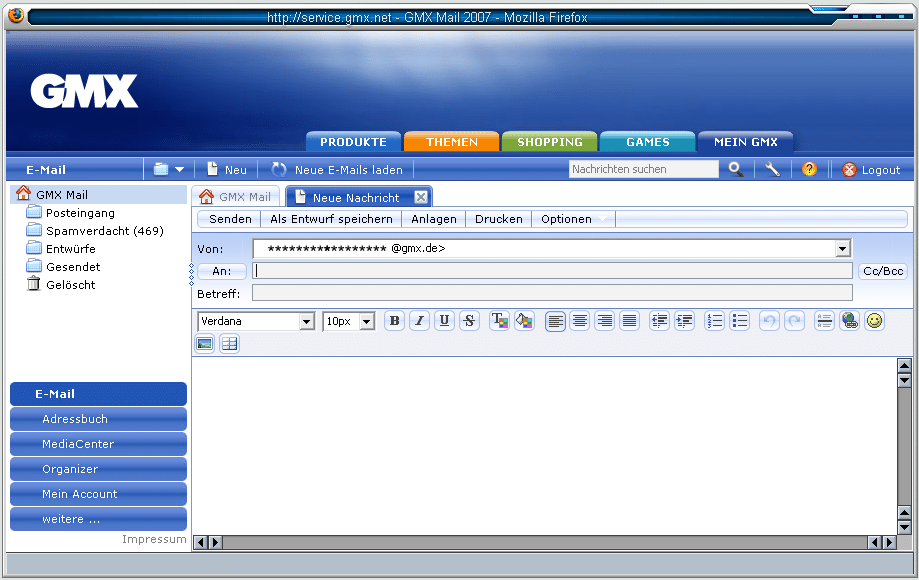Open help via the question mark icon
This screenshot has width=919, height=580.
[809, 169]
